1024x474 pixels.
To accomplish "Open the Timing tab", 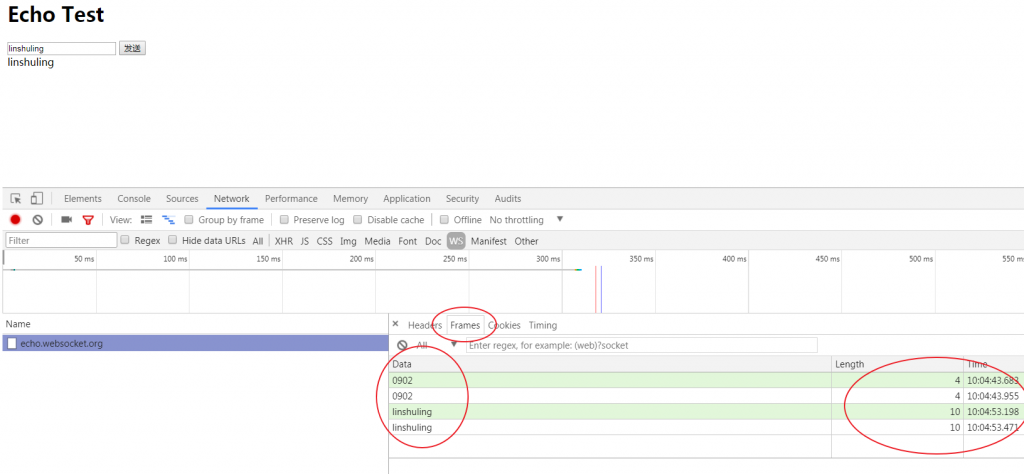I will (x=543, y=325).
